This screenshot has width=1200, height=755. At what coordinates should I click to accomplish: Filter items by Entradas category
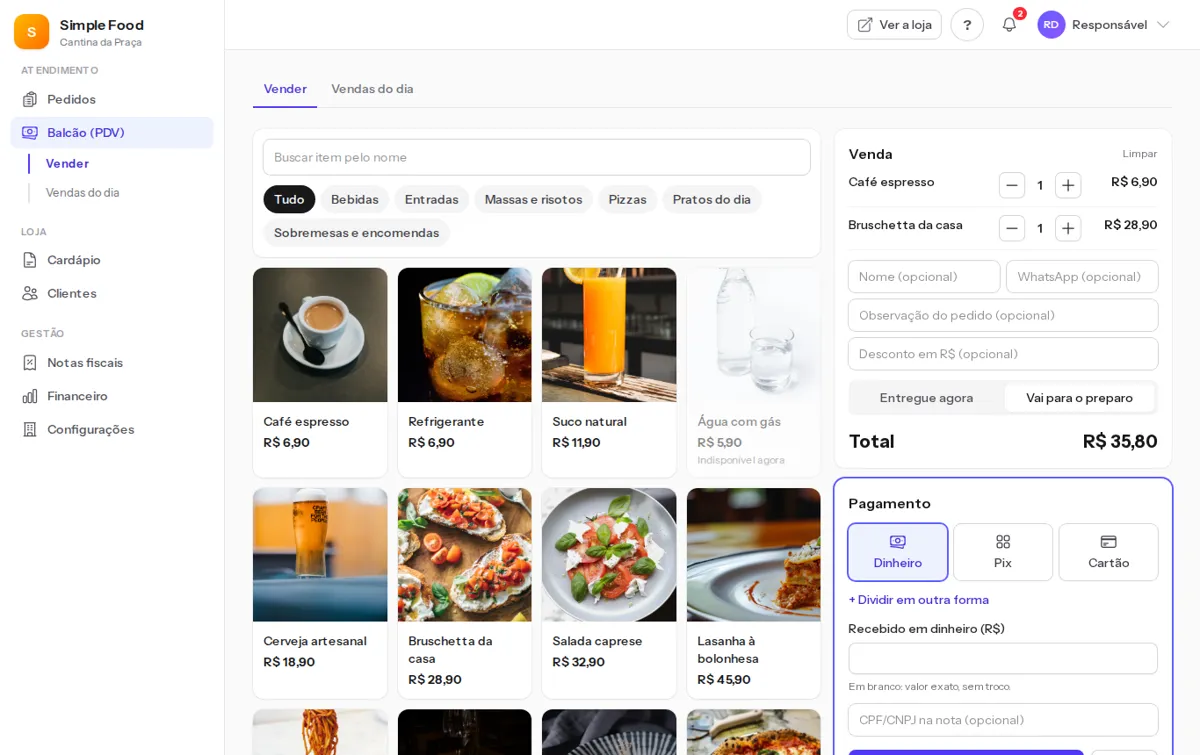tap(432, 199)
